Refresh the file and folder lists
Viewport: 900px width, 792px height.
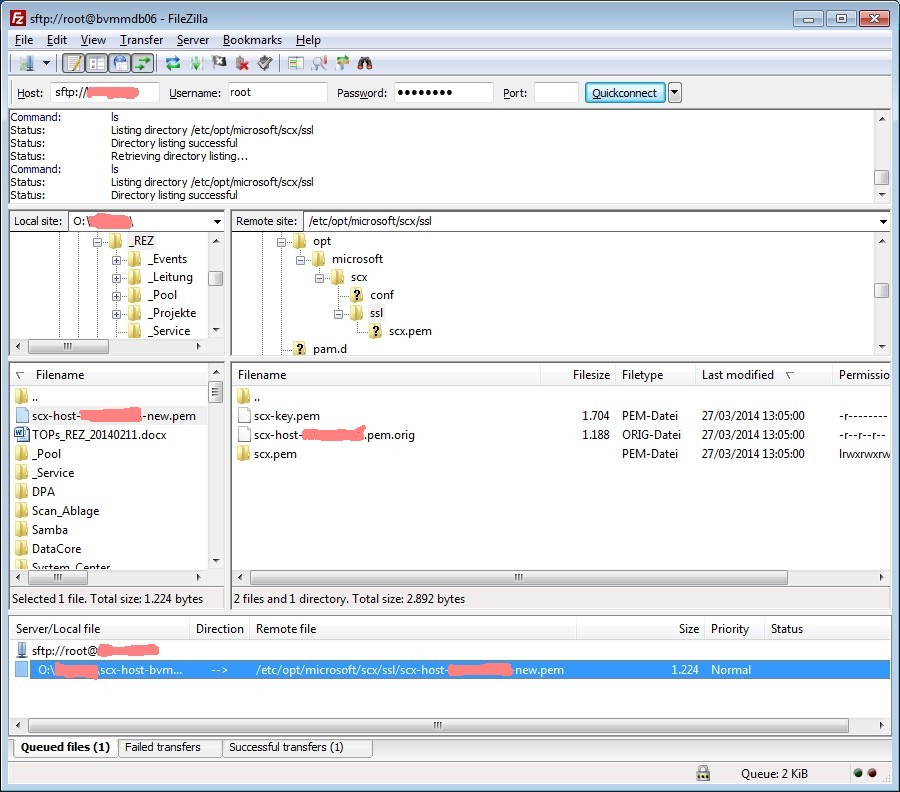click(173, 63)
